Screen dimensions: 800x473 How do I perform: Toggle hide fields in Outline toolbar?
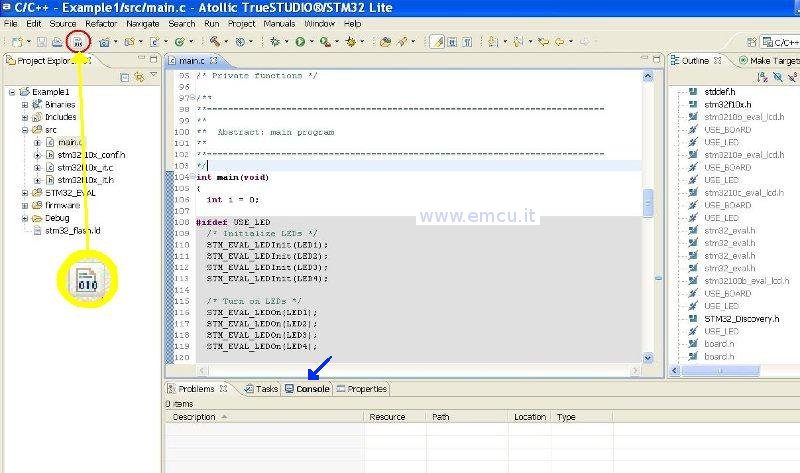[x=777, y=77]
